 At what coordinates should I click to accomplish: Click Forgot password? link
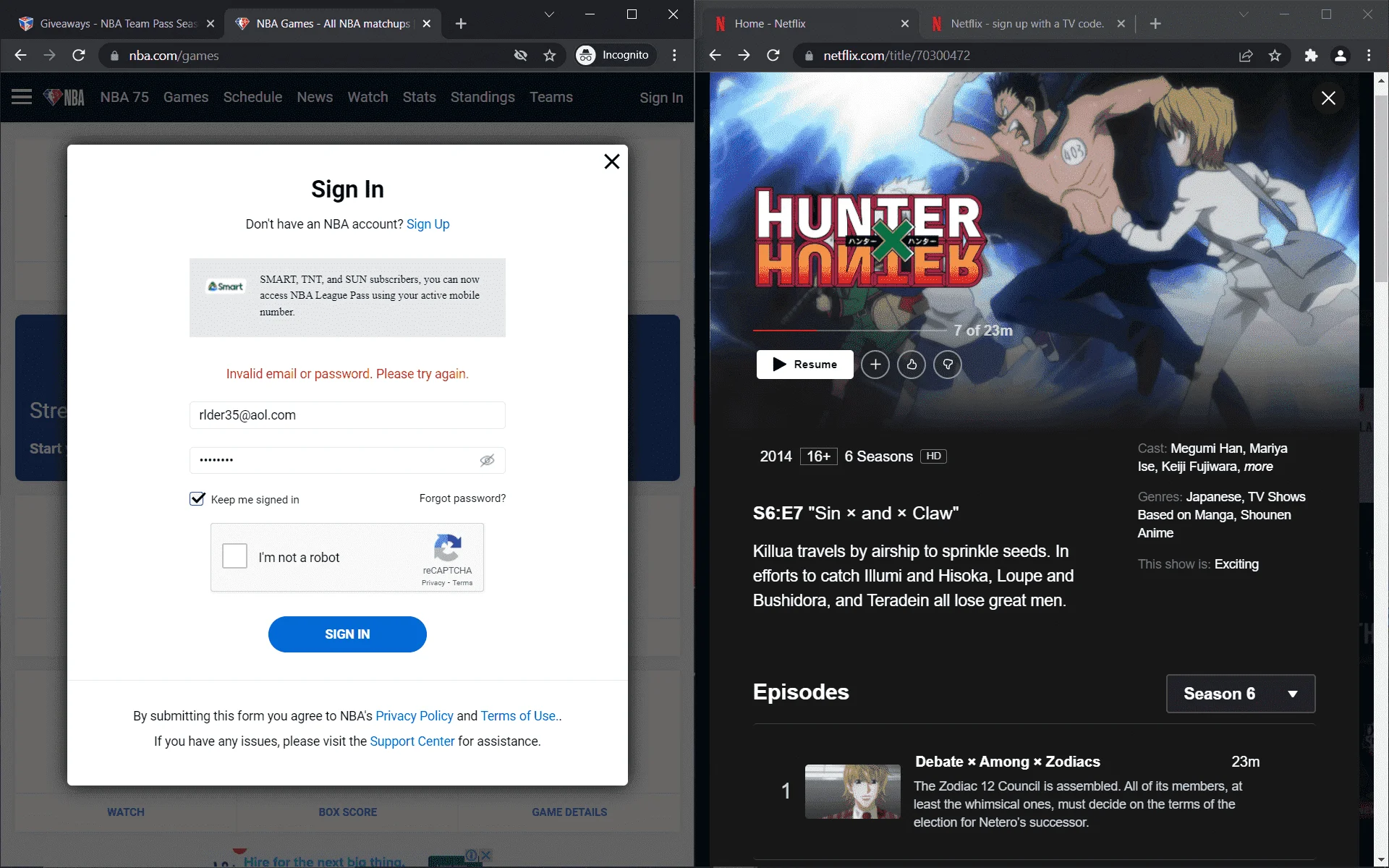tap(462, 498)
